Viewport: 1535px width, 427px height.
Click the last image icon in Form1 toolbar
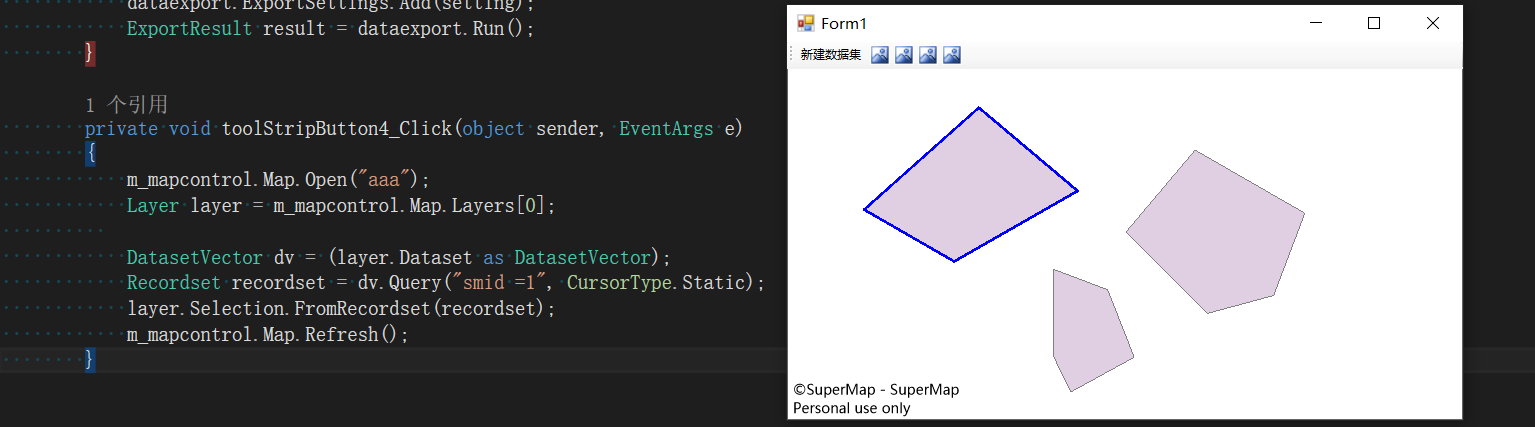coord(952,55)
